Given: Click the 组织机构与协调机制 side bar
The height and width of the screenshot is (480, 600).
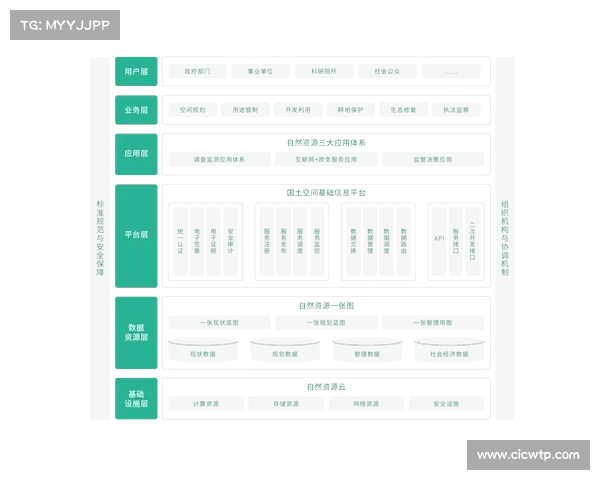Looking at the screenshot, I should (505, 238).
